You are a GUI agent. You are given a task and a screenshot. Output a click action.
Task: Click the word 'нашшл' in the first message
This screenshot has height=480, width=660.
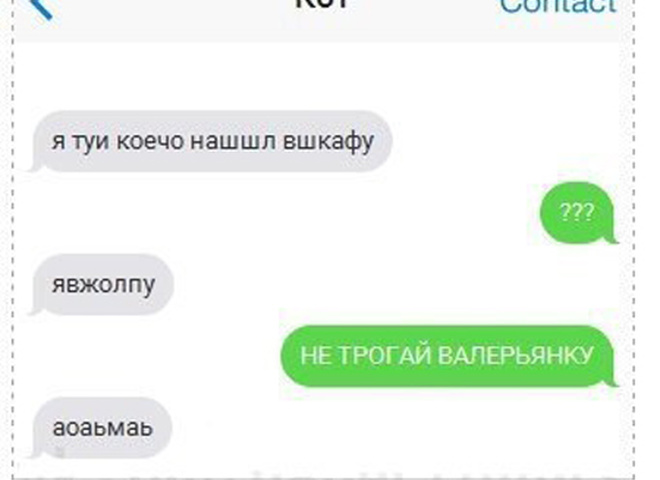pyautogui.click(x=234, y=141)
